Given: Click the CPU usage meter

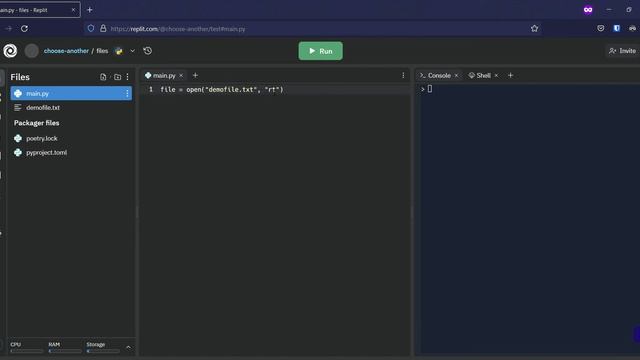Looking at the screenshot, I should pyautogui.click(x=26, y=347).
